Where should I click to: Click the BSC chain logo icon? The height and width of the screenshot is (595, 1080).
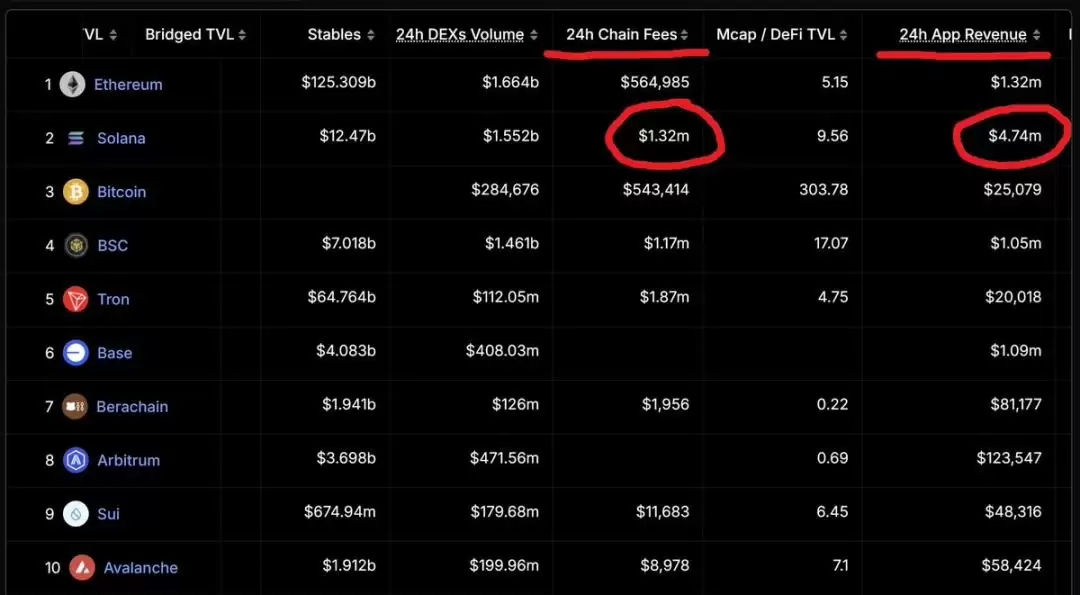click(x=76, y=245)
